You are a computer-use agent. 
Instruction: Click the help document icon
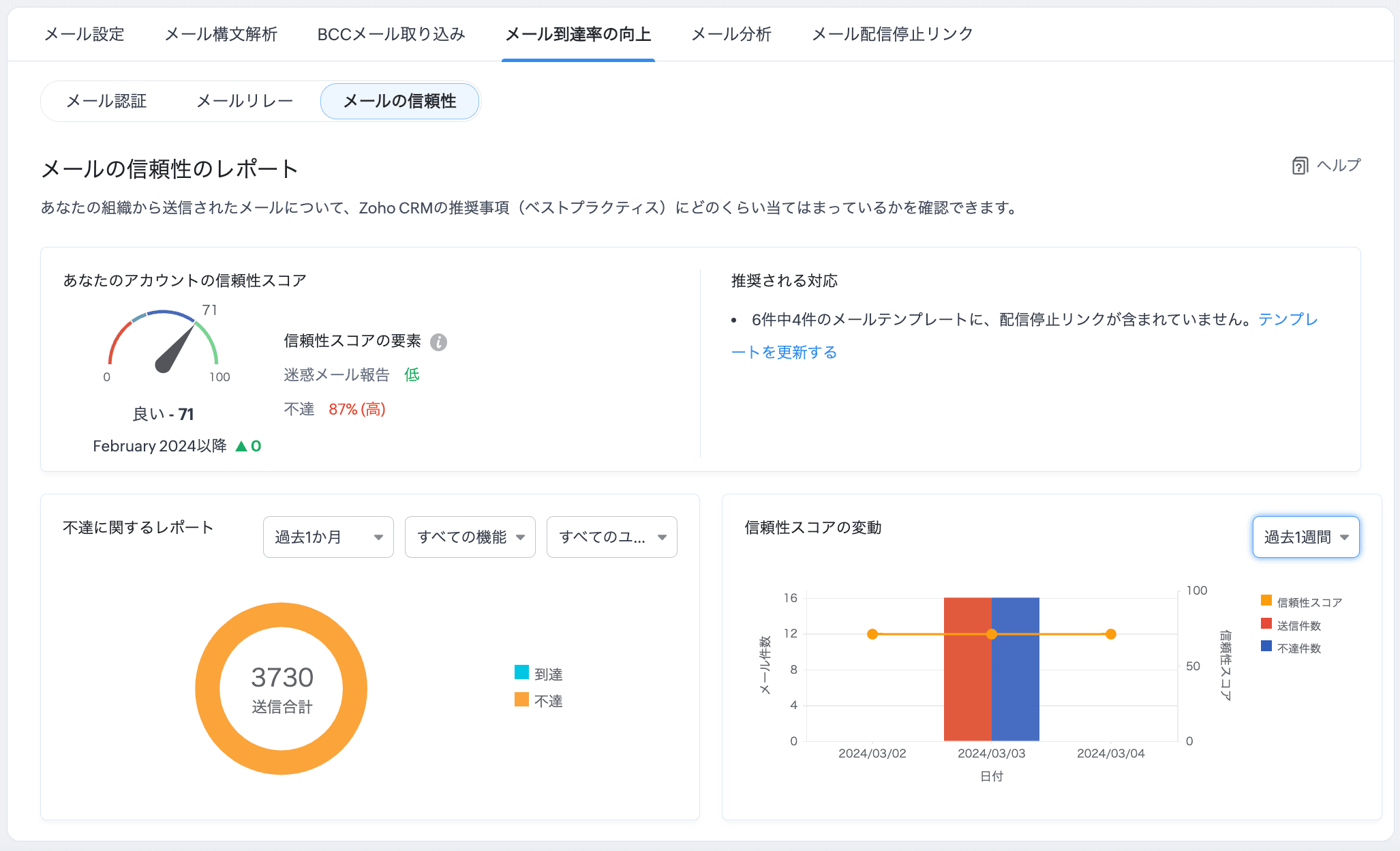click(1300, 166)
